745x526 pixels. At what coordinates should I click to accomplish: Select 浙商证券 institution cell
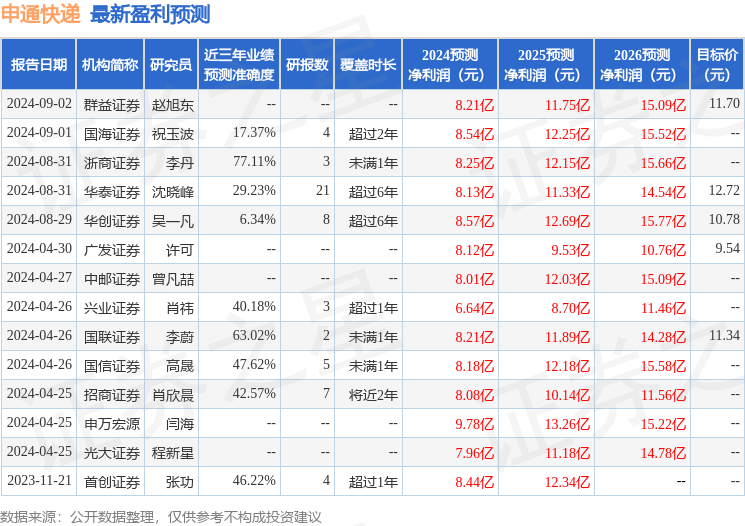pyautogui.click(x=112, y=163)
